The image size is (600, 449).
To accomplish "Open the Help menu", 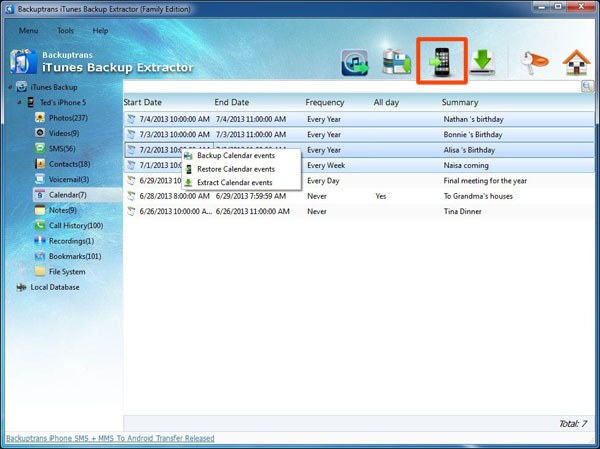I will coord(100,31).
